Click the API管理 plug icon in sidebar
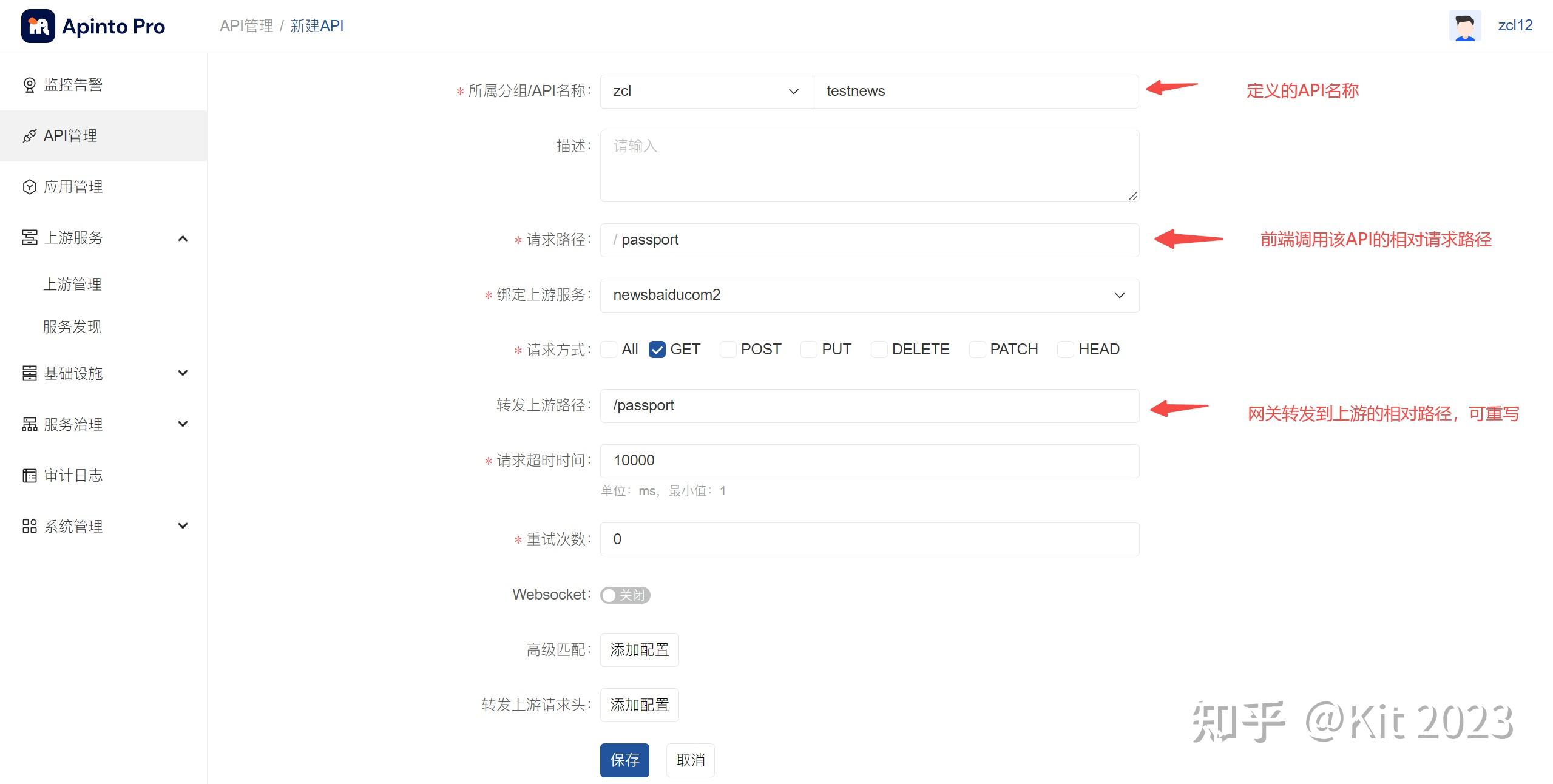 pyautogui.click(x=29, y=136)
